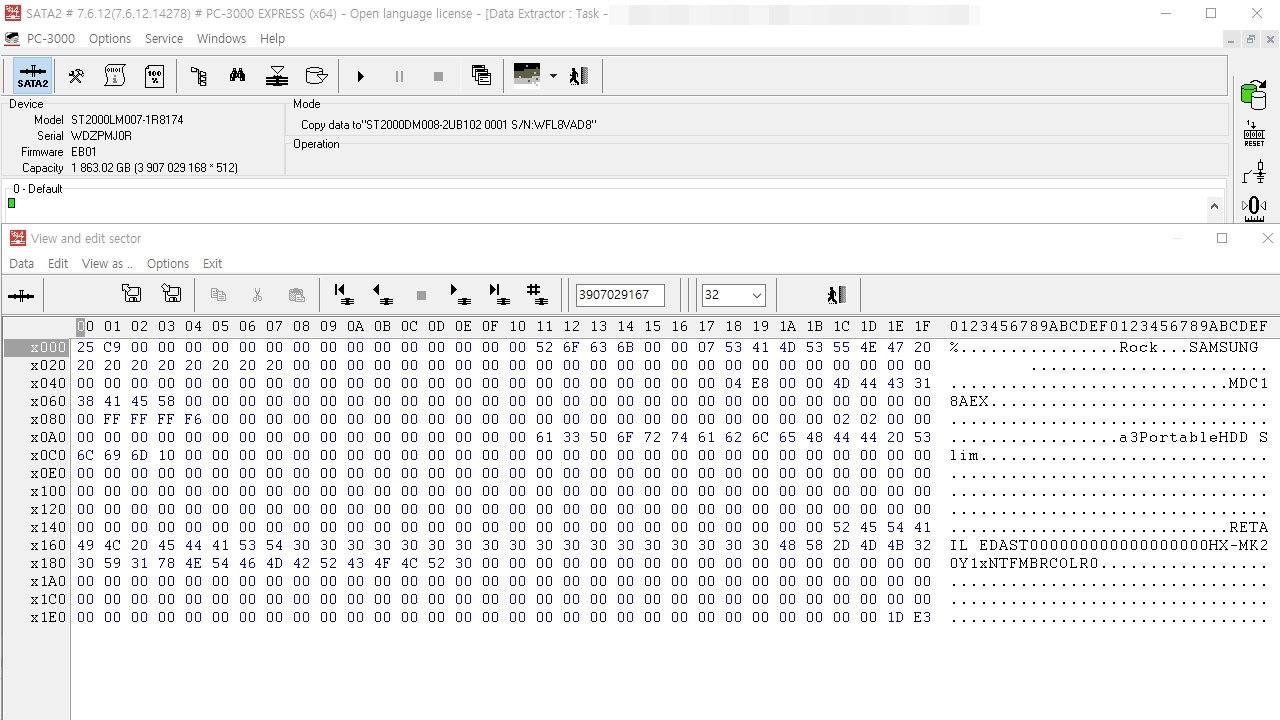Click the exit running man icon in top toolbar

[578, 76]
